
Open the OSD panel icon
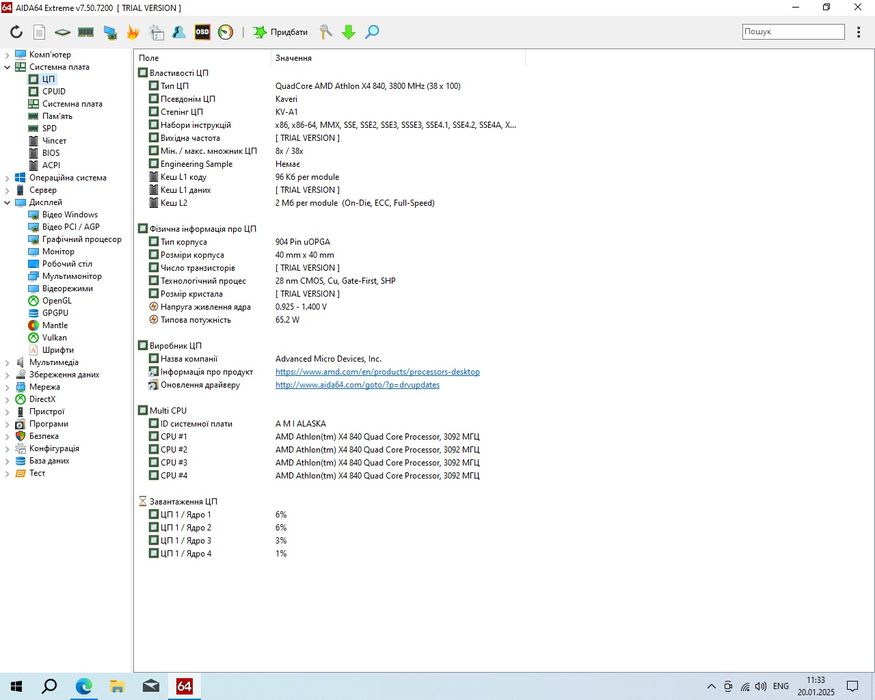pyautogui.click(x=202, y=32)
